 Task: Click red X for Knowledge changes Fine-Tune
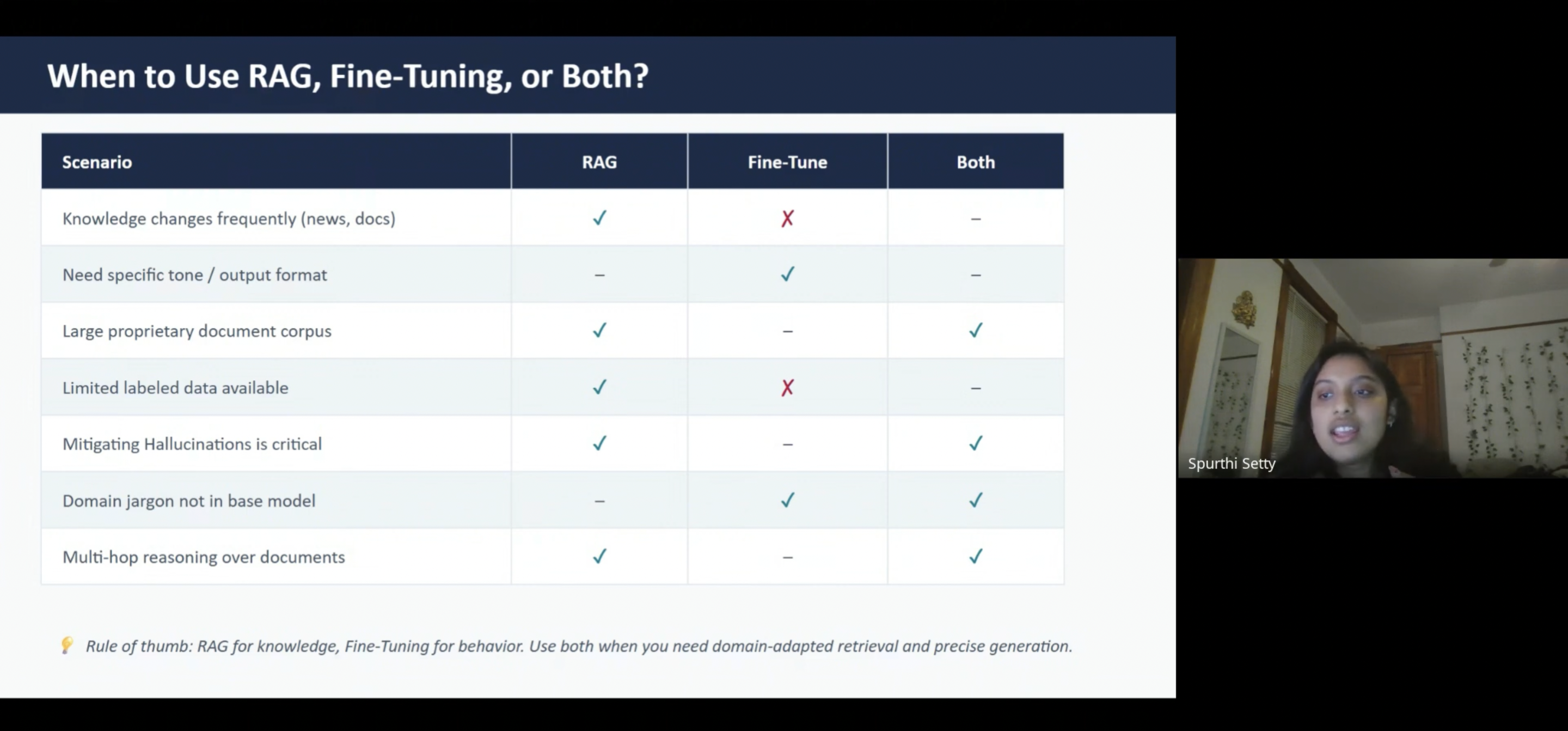click(x=788, y=218)
